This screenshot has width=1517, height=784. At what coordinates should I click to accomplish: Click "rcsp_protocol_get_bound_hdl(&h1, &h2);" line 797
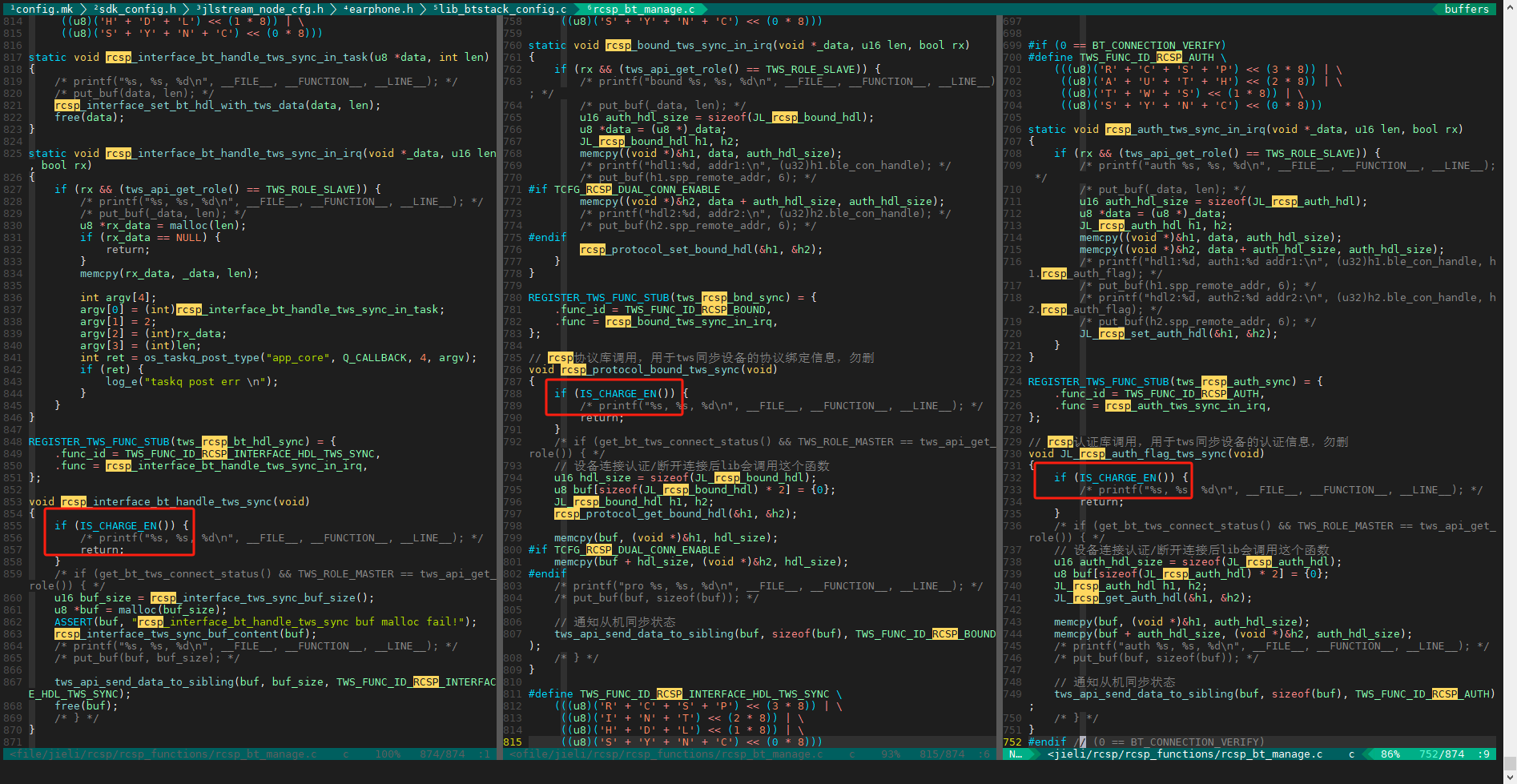click(x=675, y=513)
